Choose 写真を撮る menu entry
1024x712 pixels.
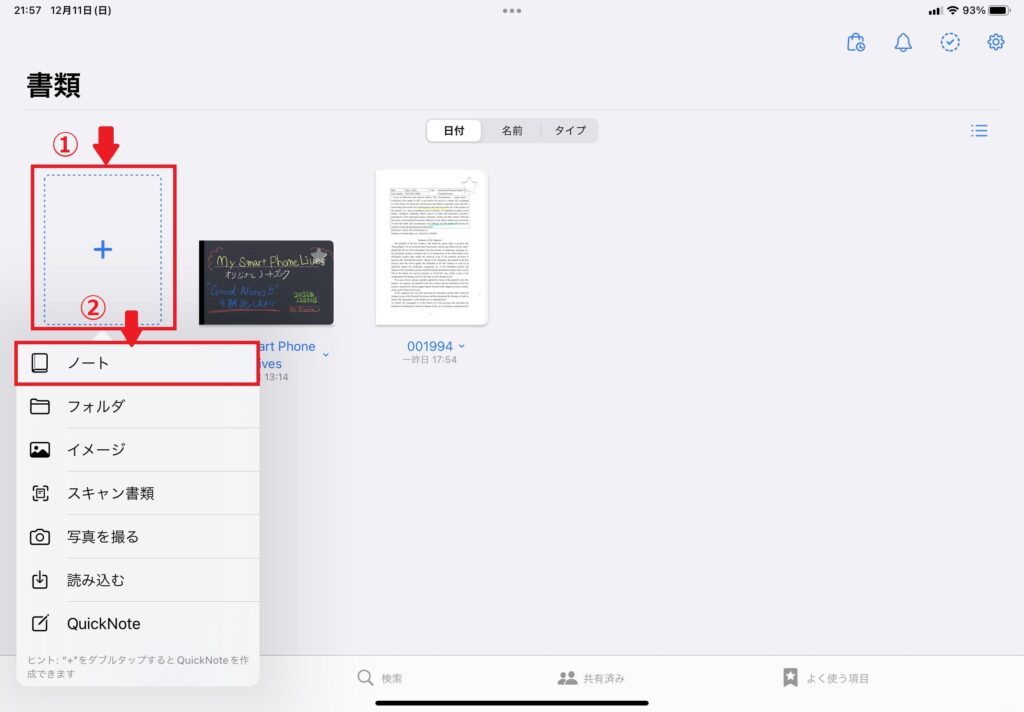[x=137, y=537]
